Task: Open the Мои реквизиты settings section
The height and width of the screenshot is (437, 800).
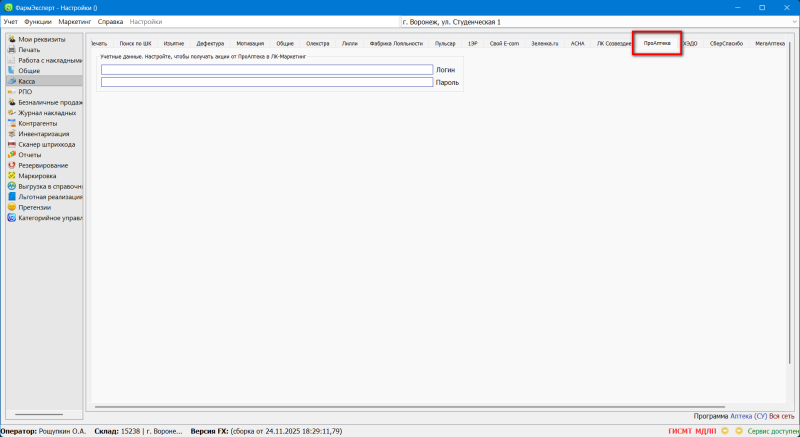Action: pyautogui.click(x=40, y=39)
